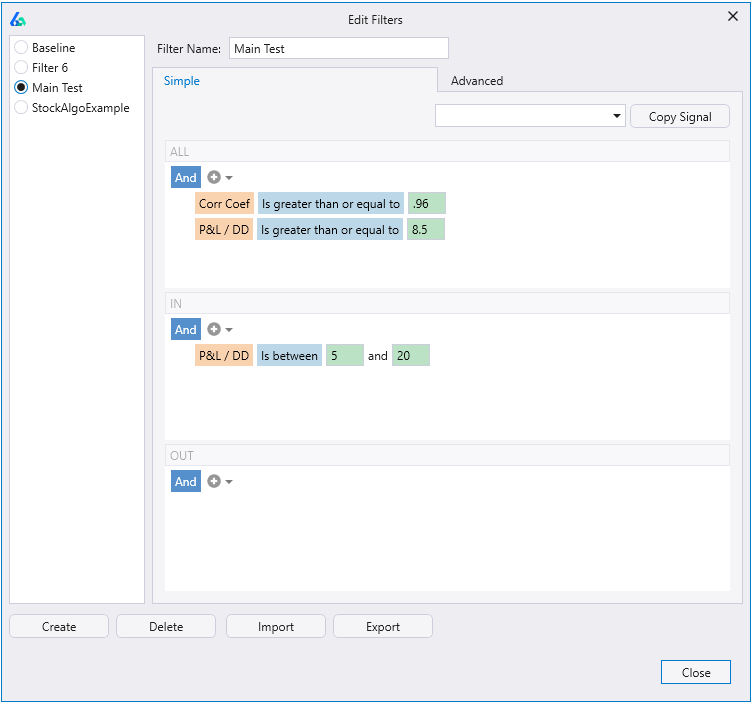Click the Delete button
752x704 pixels.
(166, 626)
